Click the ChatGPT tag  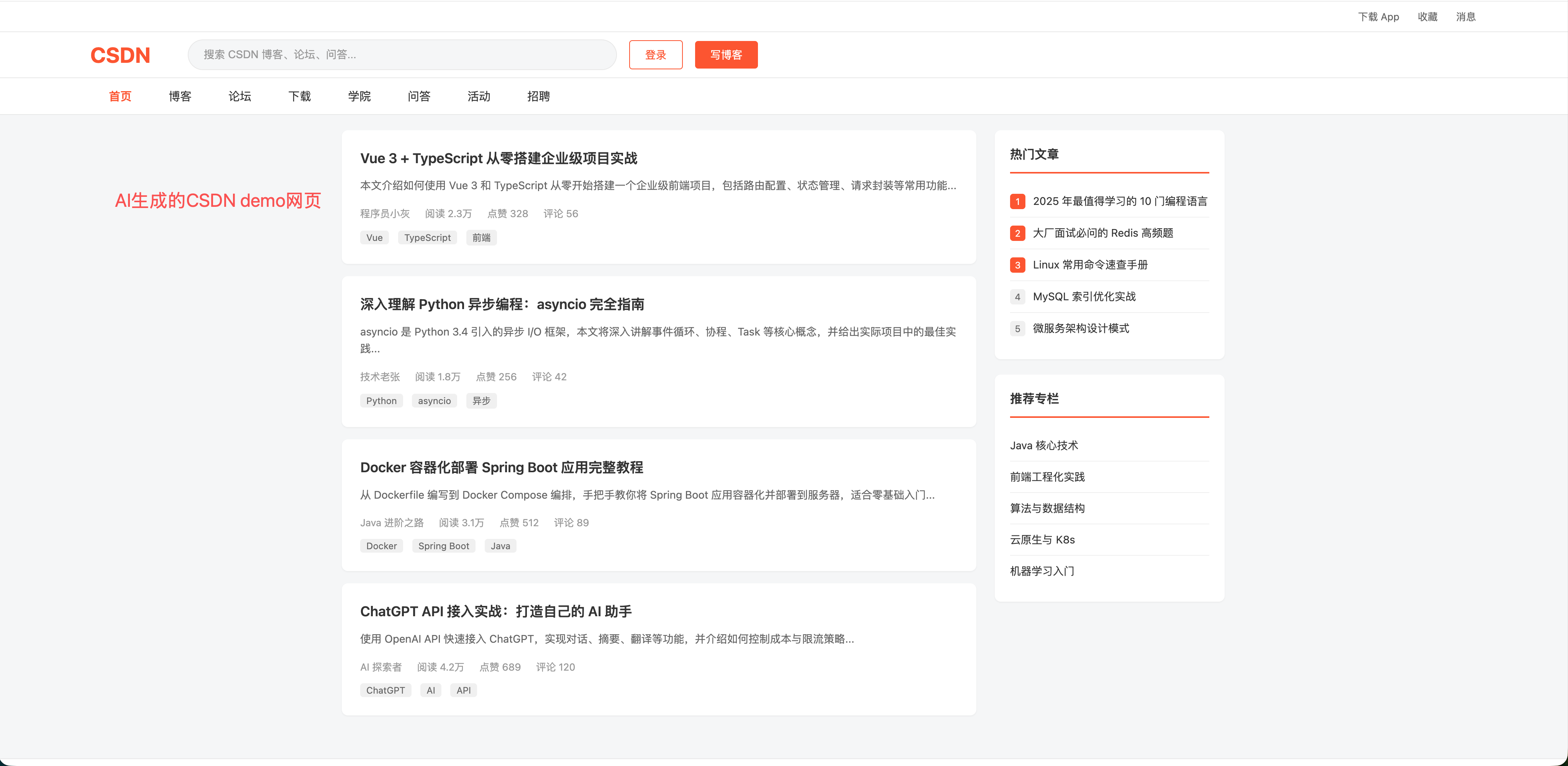pyautogui.click(x=385, y=691)
